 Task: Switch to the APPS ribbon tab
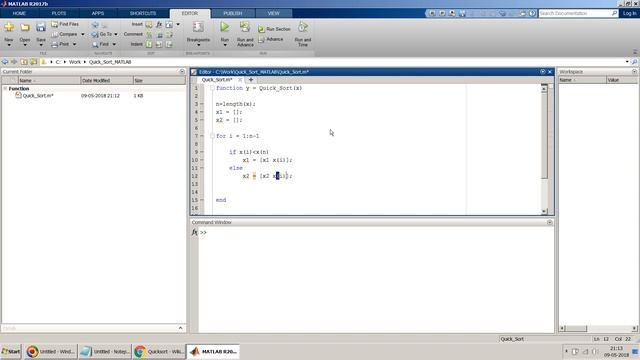point(98,13)
